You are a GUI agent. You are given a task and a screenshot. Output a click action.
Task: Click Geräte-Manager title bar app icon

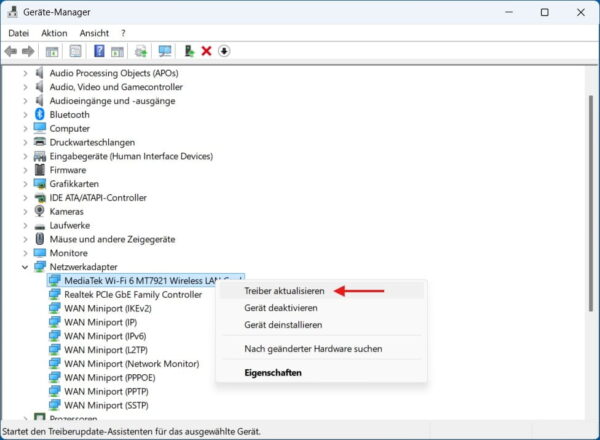point(12,12)
